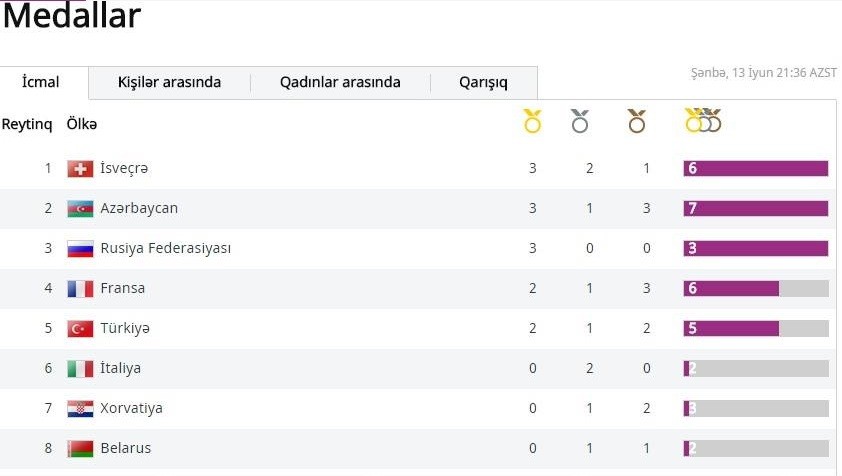Click the gold medal column icon
Image resolution: width=842 pixels, height=476 pixels.
(x=532, y=122)
